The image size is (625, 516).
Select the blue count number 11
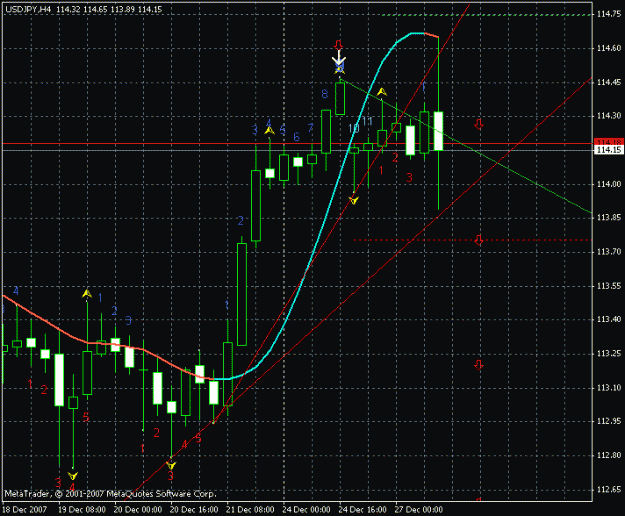(x=367, y=121)
